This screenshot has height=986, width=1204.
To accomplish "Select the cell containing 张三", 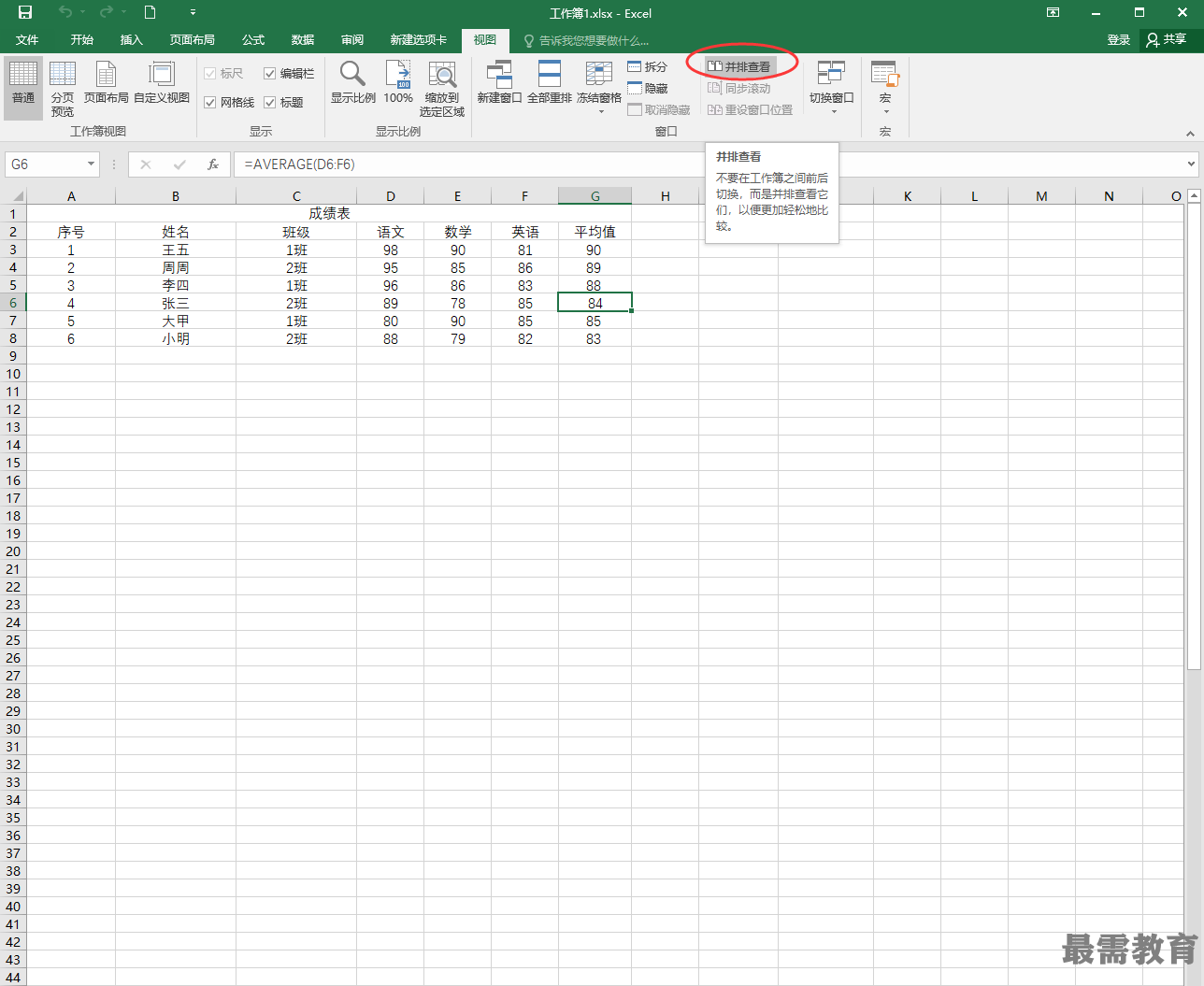I will [176, 304].
